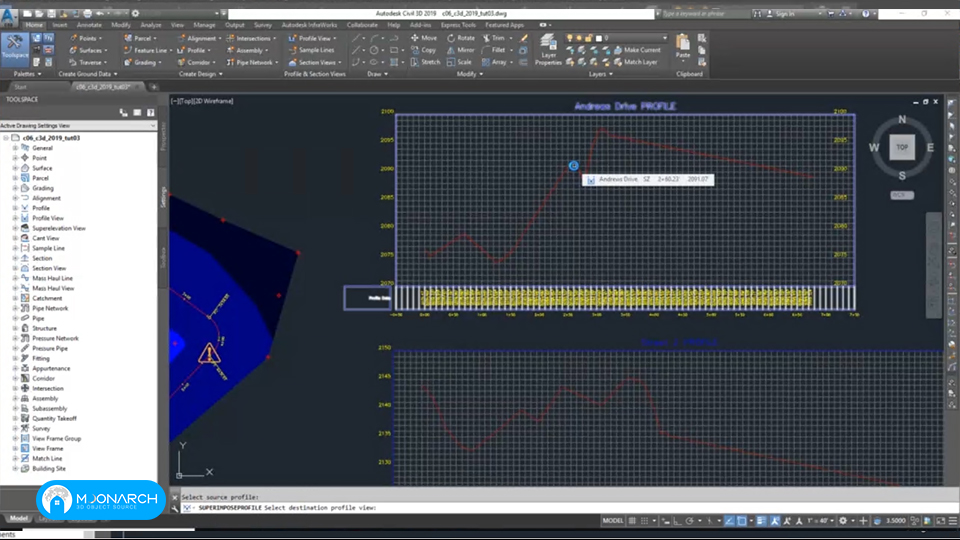960x540 pixels.
Task: Click the new drawing tab plus button
Action: pyautogui.click(x=153, y=87)
